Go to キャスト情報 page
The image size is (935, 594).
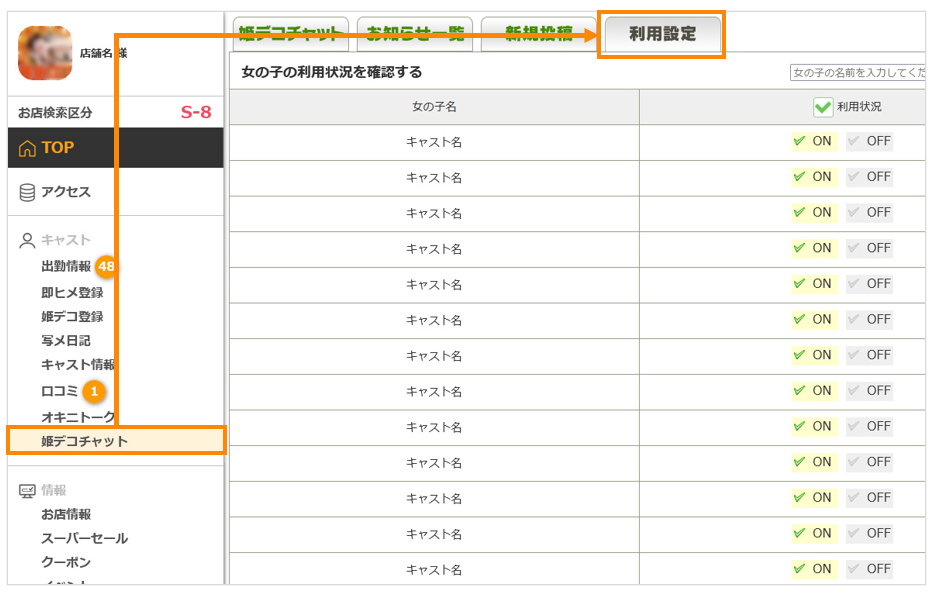coord(78,365)
